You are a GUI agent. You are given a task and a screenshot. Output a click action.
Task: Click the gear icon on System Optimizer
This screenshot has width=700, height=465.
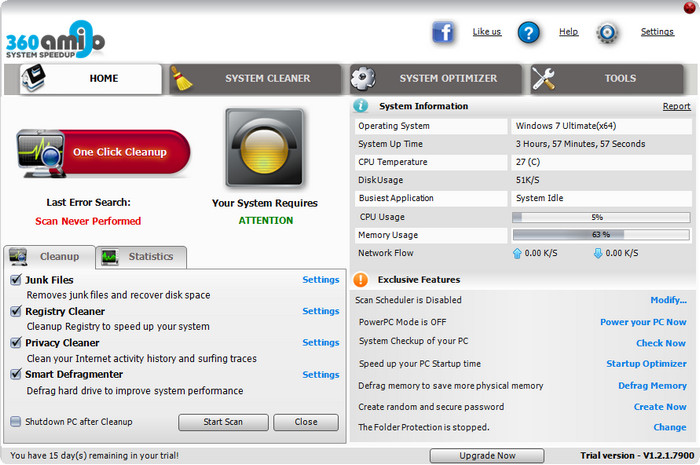click(362, 78)
